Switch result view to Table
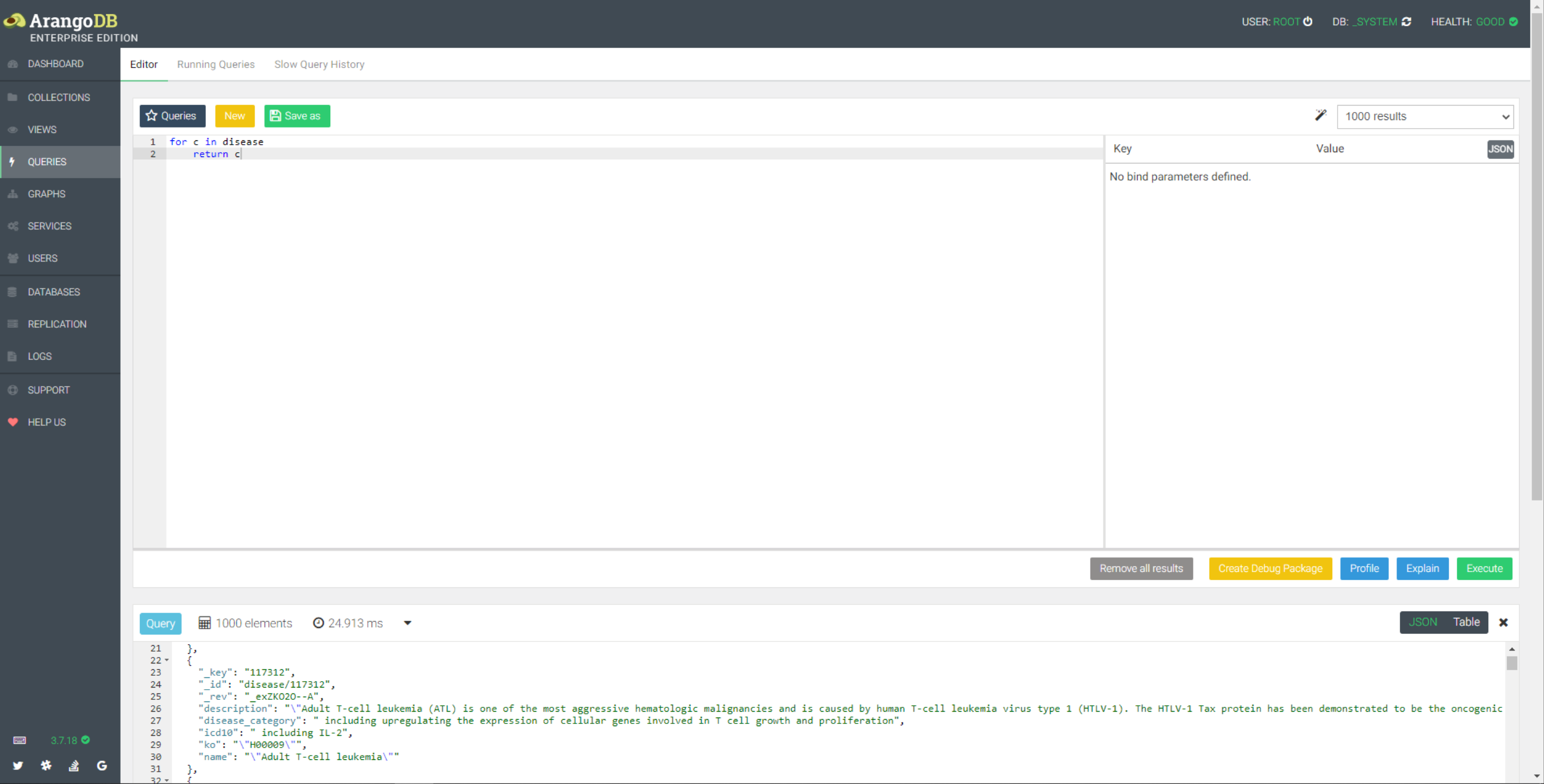Viewport: 1544px width, 784px height. 1466,622
